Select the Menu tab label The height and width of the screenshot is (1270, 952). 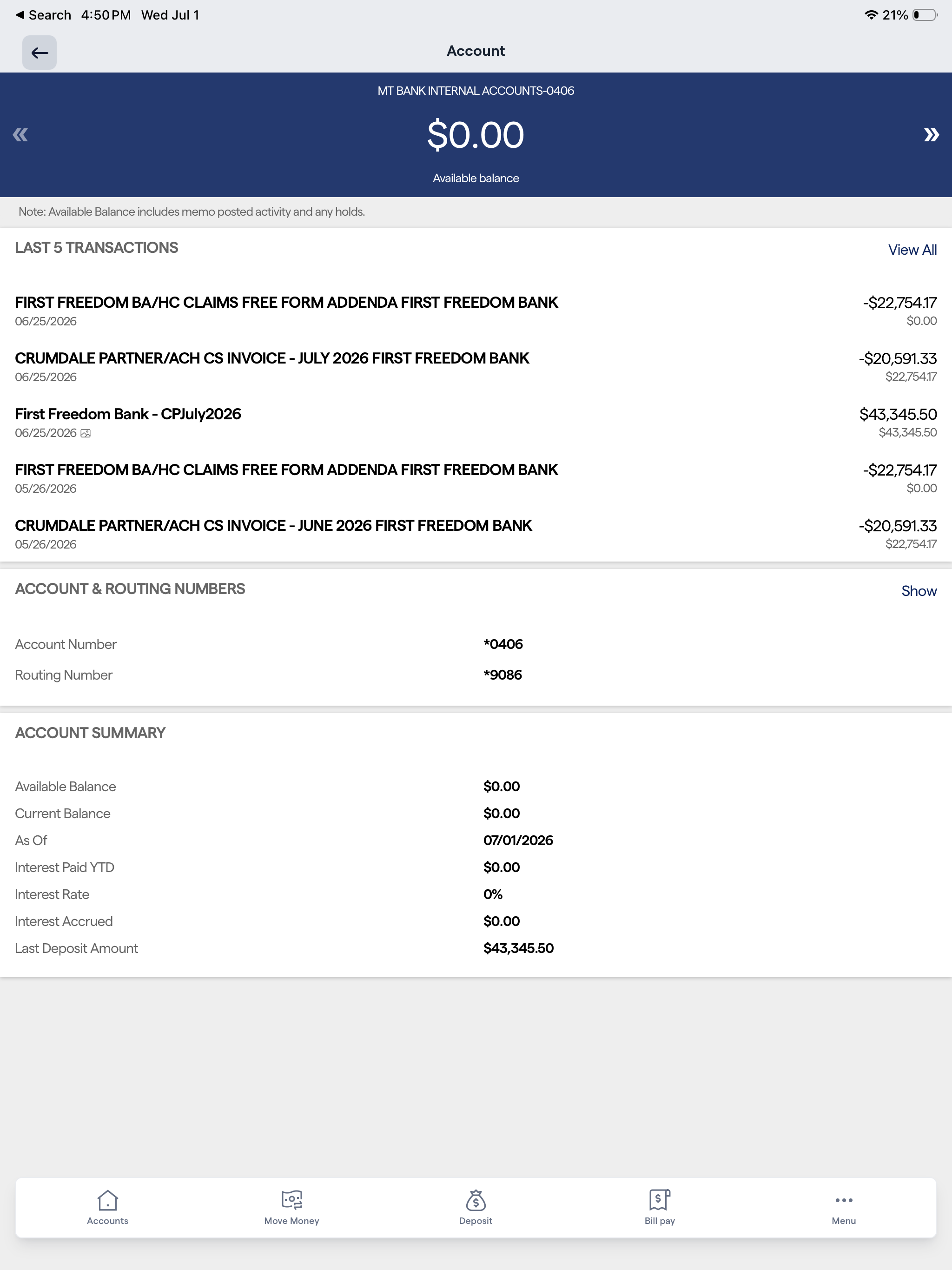click(x=844, y=1221)
